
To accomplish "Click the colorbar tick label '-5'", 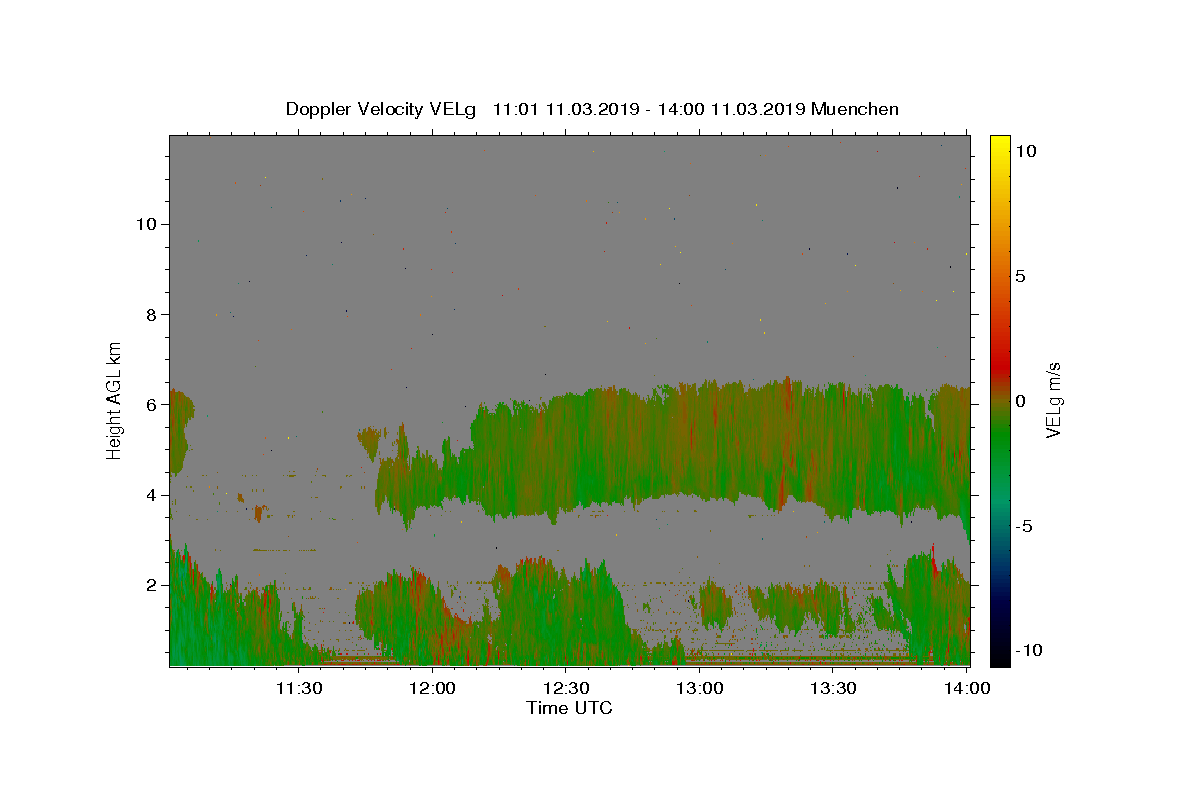I will point(1023,526).
